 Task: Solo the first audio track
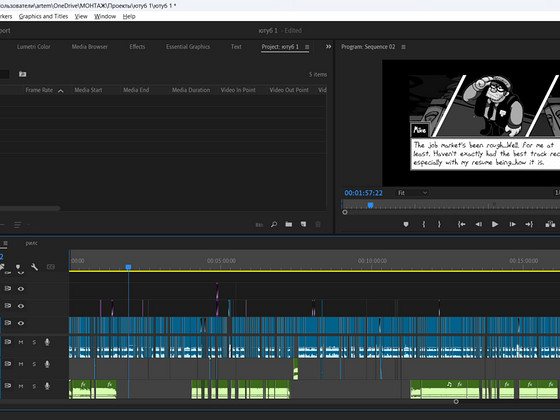tap(34, 342)
